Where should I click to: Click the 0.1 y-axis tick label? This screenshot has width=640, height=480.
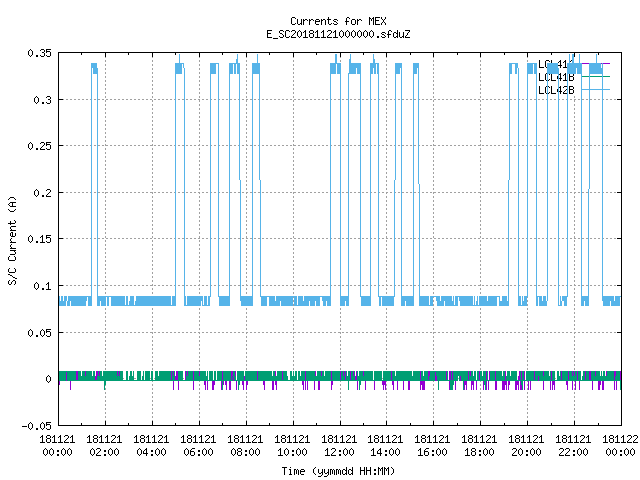(x=42, y=286)
